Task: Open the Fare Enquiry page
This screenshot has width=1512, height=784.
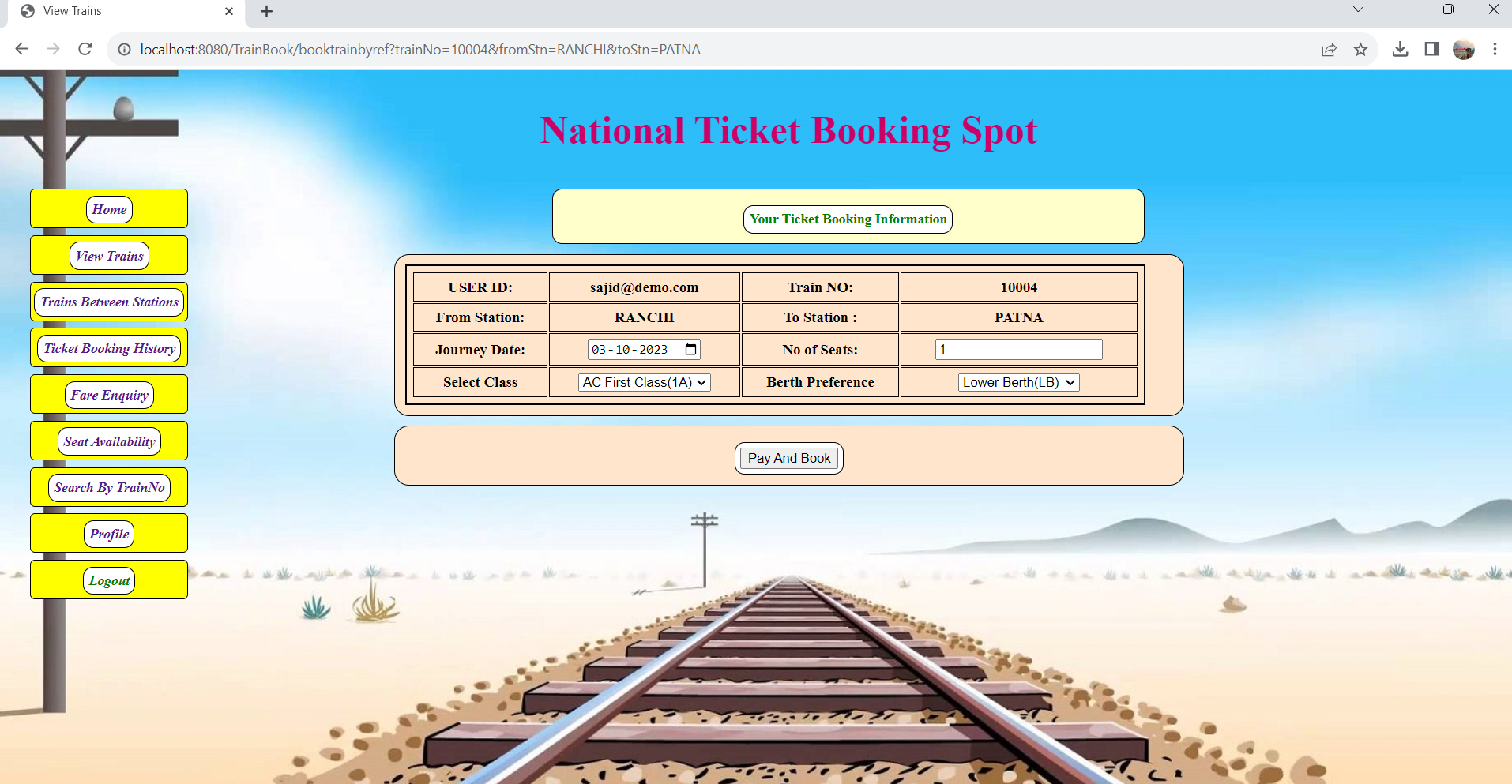Action: 108,395
